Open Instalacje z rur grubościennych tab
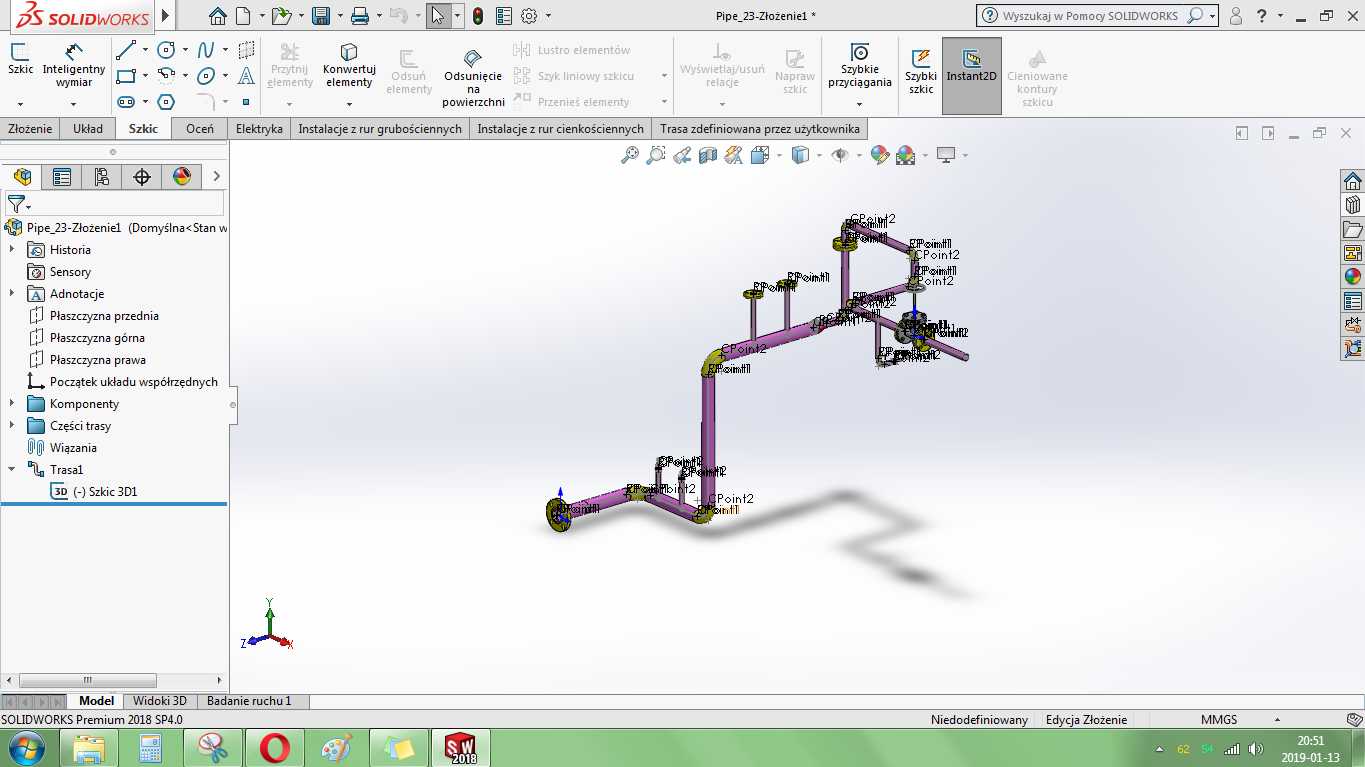 tap(380, 129)
